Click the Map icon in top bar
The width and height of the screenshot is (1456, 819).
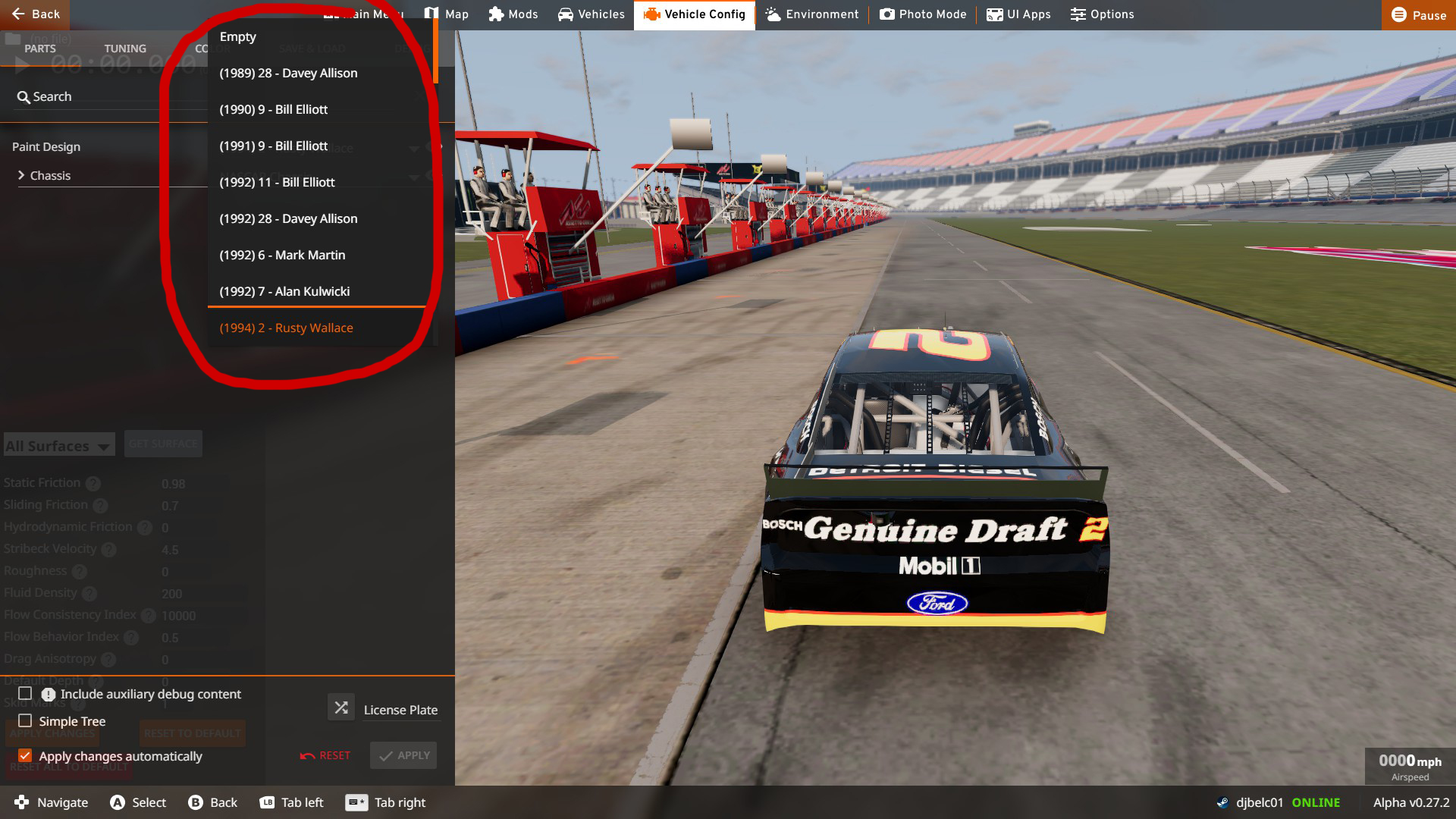point(431,14)
